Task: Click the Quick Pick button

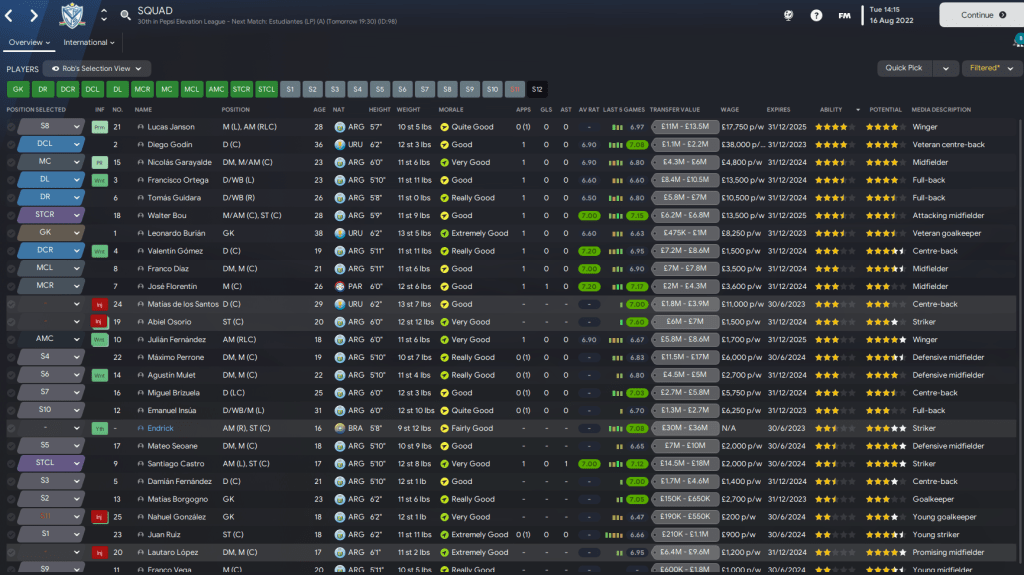Action: click(904, 68)
